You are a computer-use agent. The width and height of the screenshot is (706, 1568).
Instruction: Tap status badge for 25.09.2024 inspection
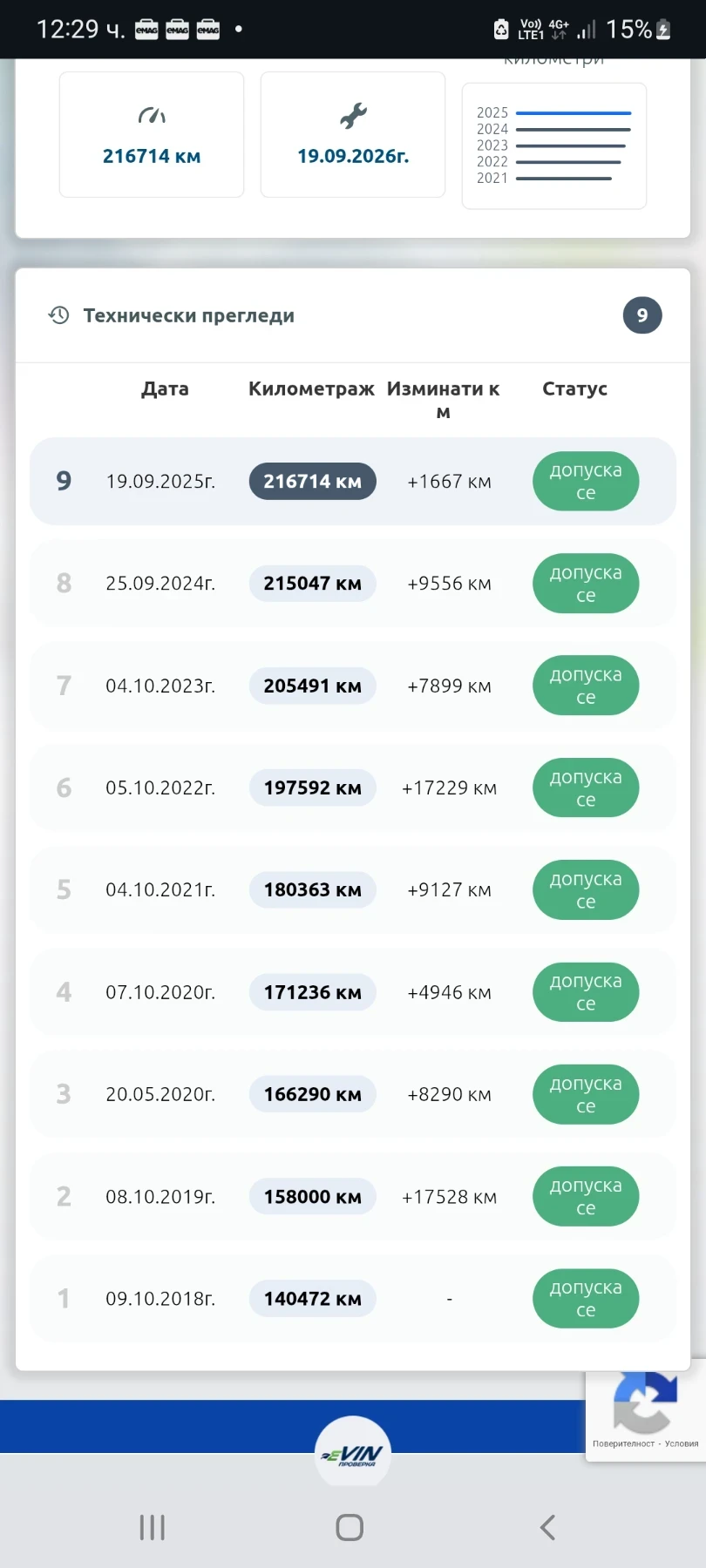click(x=586, y=584)
